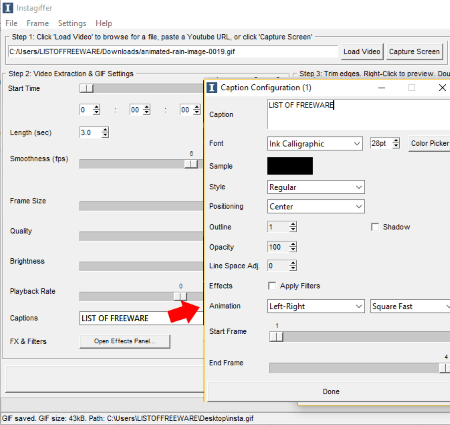
Task: Click the Start Frame slider handle
Action: [x=276, y=337]
